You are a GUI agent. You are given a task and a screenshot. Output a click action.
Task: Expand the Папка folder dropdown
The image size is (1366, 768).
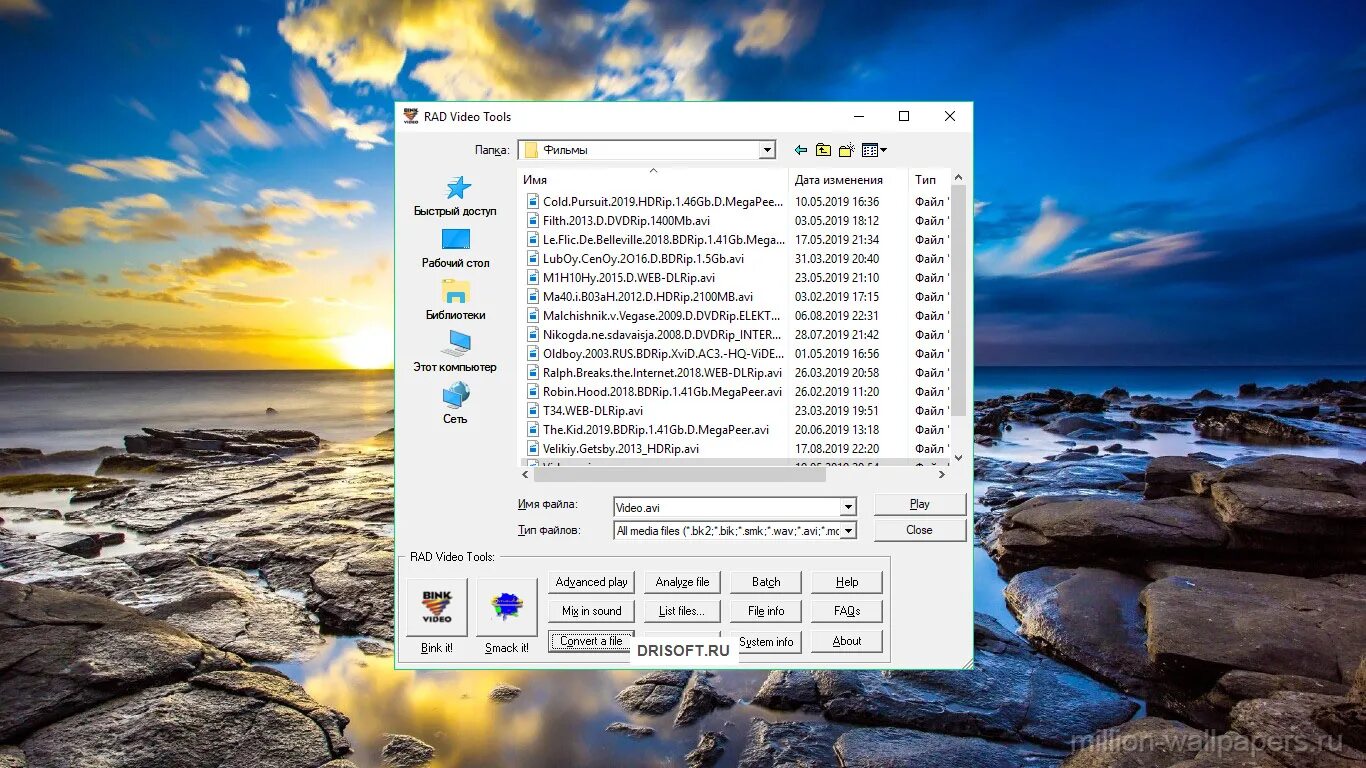[767, 150]
